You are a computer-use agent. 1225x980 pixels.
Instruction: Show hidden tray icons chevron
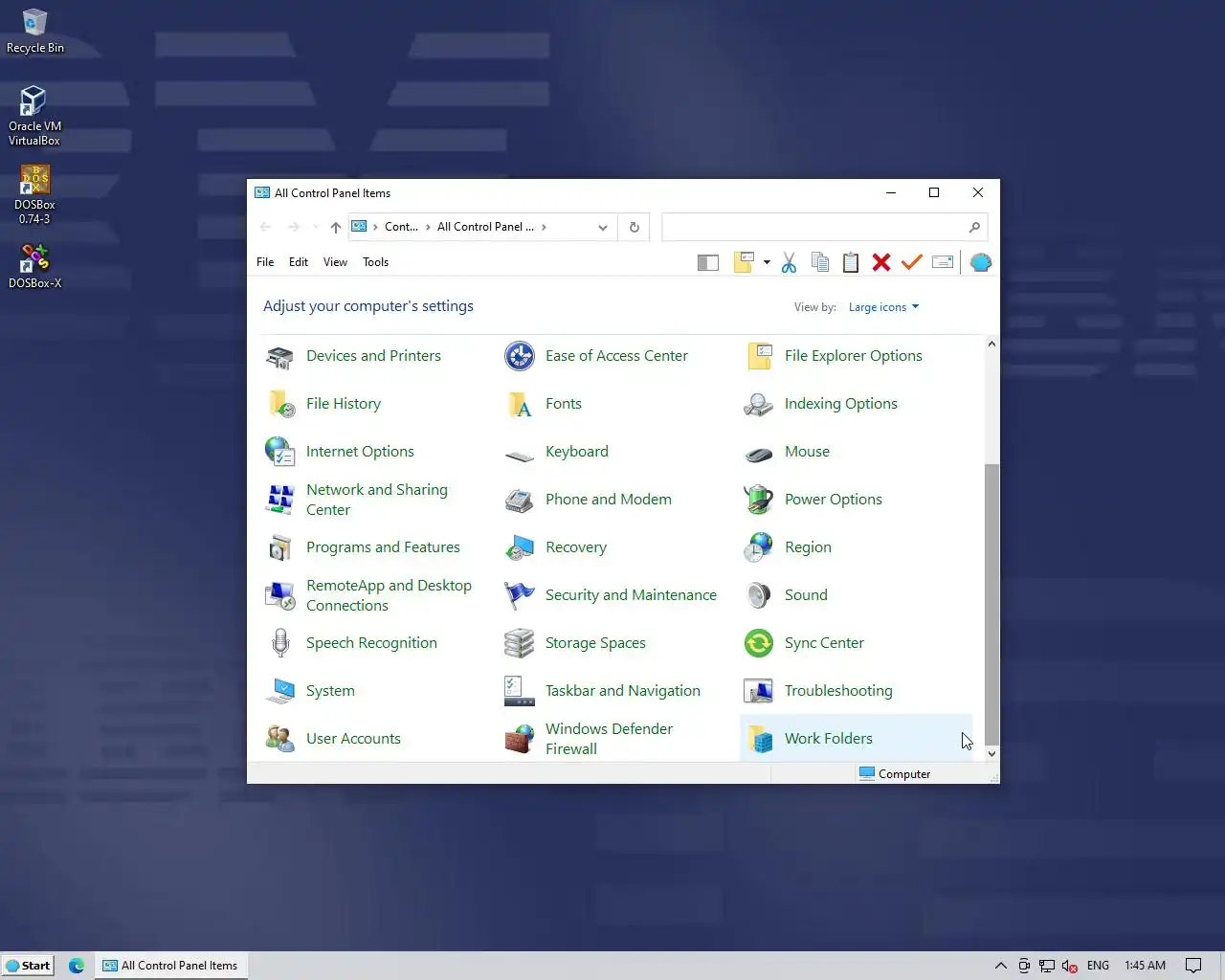1001,966
